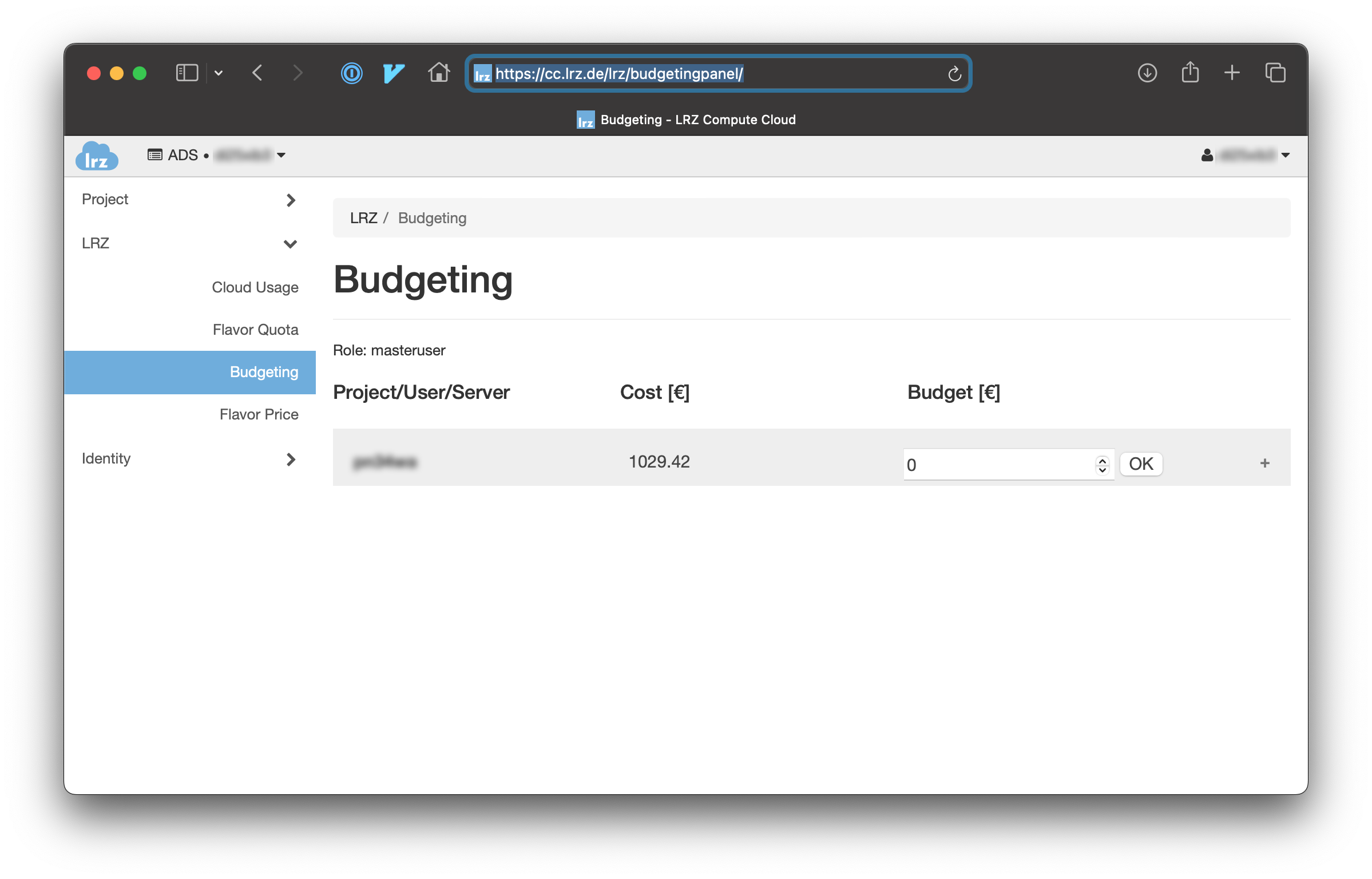Click the Vimari extension icon
Viewport: 1372px width, 879px height.
pos(394,73)
